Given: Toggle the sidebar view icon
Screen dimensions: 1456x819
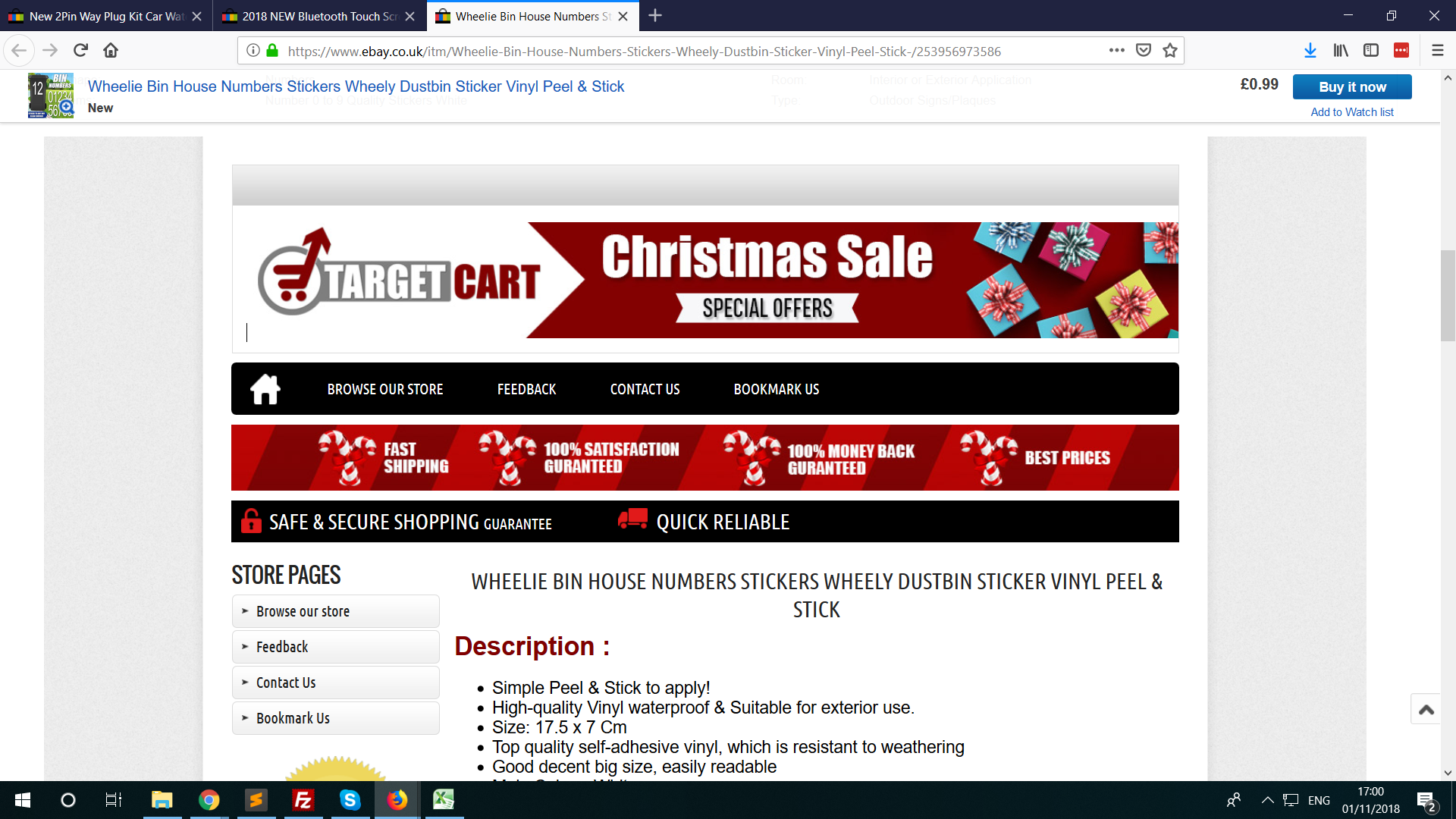Looking at the screenshot, I should [1370, 51].
